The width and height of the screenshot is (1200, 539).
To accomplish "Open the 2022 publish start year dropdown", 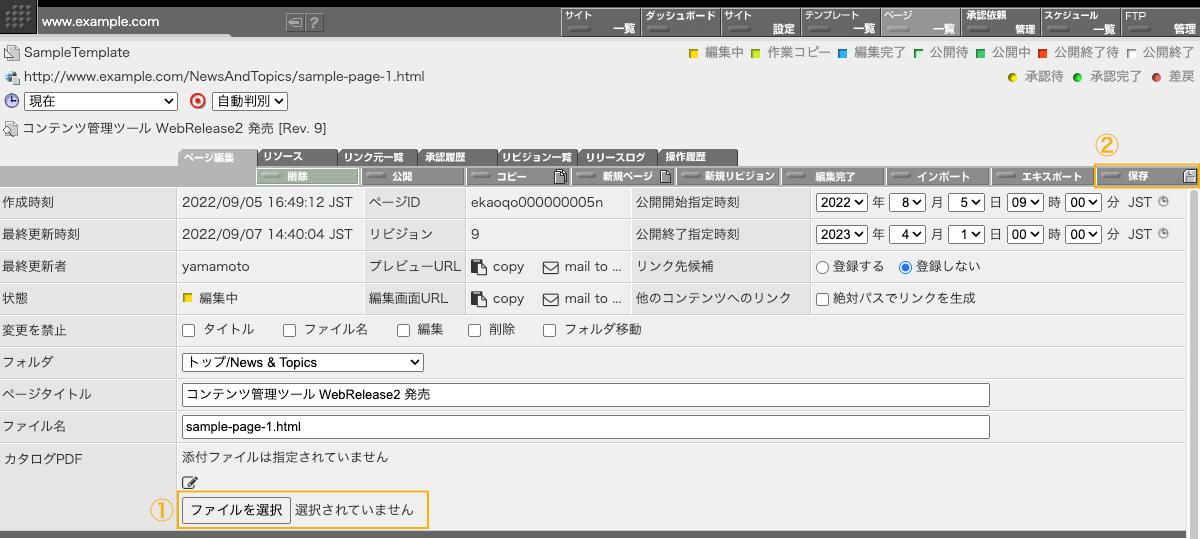I will pos(842,202).
